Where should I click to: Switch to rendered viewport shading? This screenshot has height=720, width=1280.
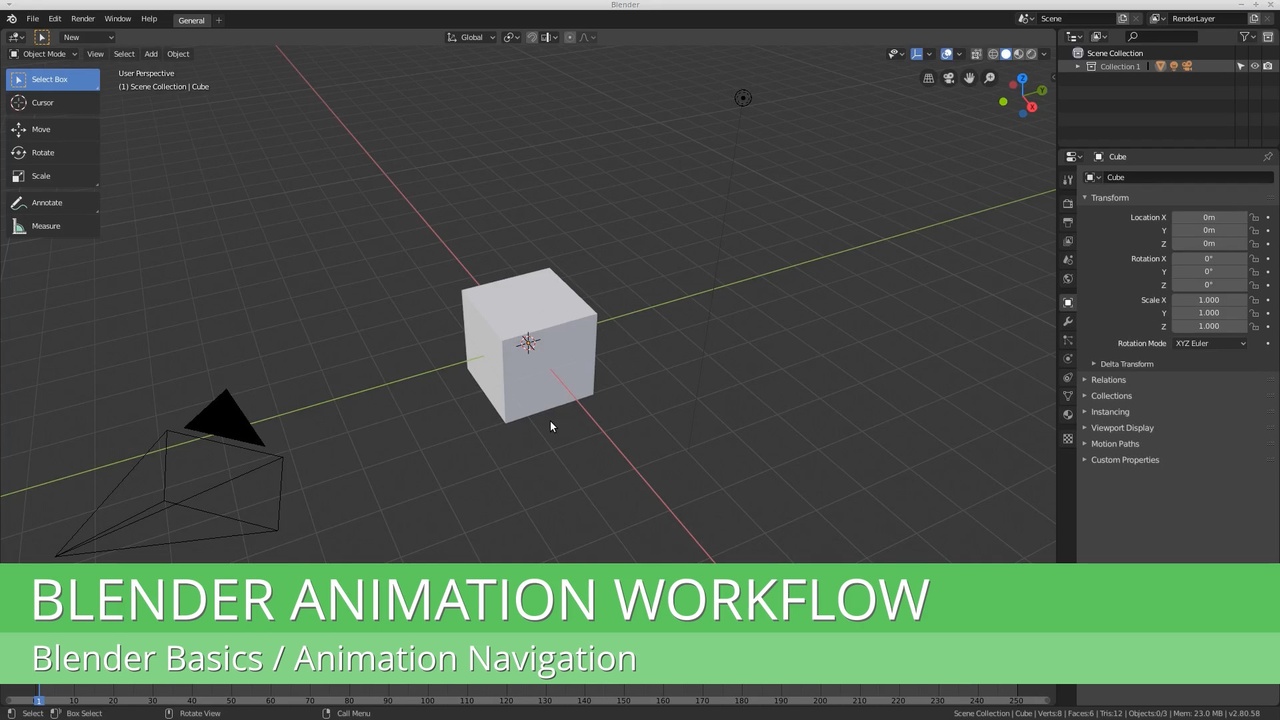1031,54
